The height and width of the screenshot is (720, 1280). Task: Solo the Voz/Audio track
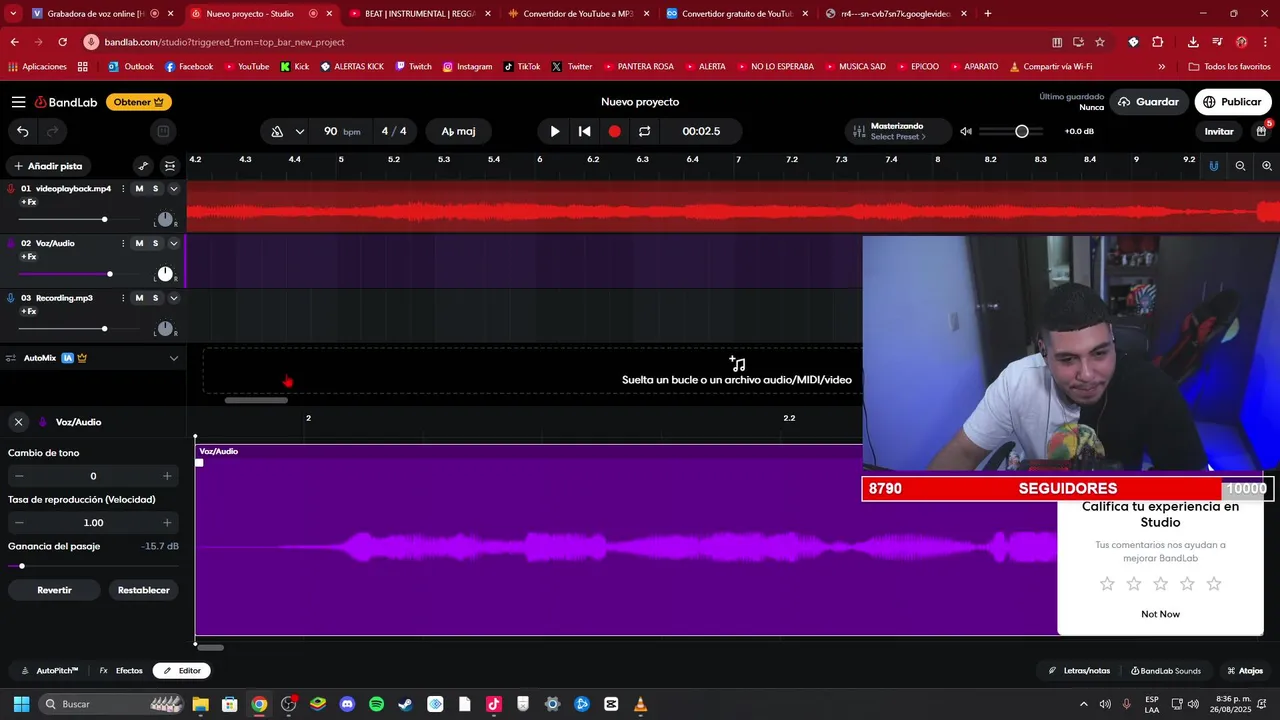point(155,243)
